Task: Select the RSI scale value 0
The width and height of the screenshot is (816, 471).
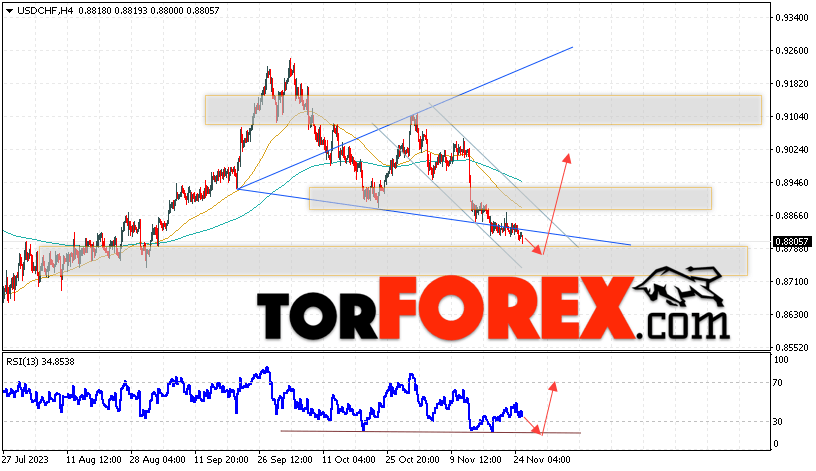Action: (776, 444)
